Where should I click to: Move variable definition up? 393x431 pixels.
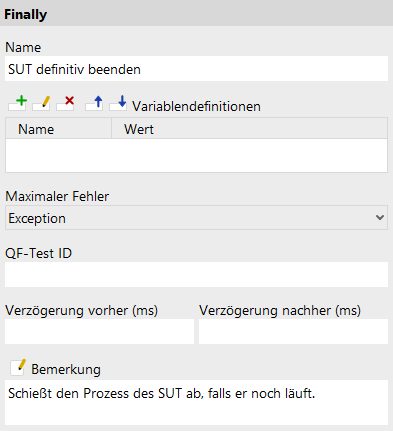pos(94,103)
